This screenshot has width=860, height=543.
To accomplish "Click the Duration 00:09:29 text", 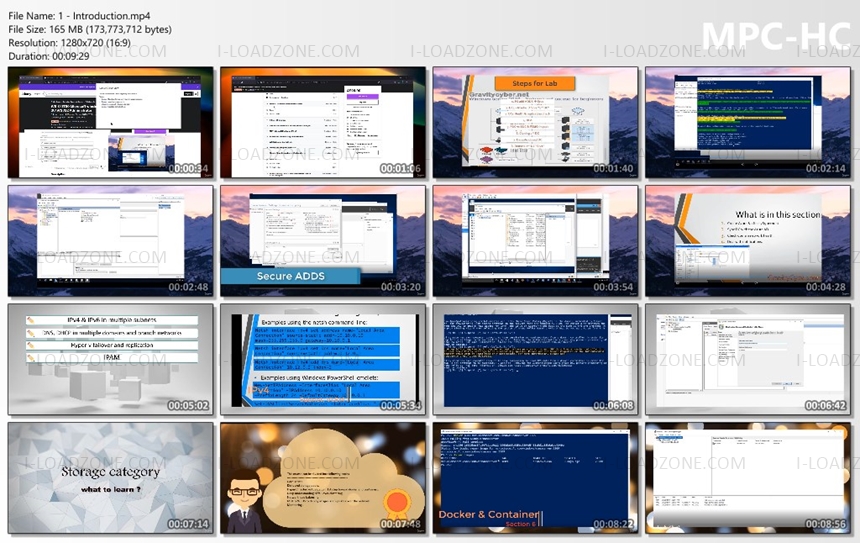I will (x=50, y=57).
